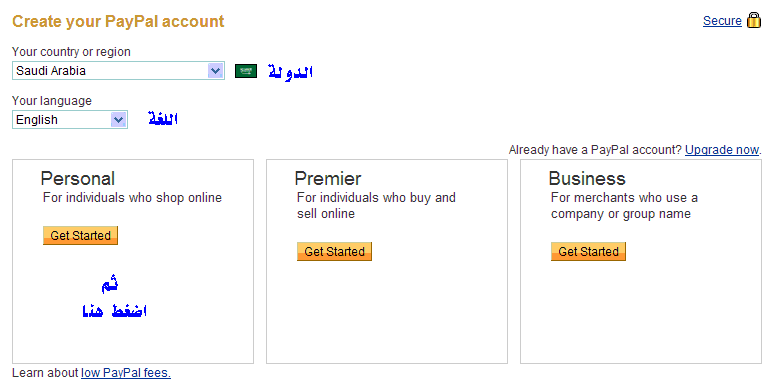
Task: Click Get Started under Business
Action: pyautogui.click(x=588, y=251)
